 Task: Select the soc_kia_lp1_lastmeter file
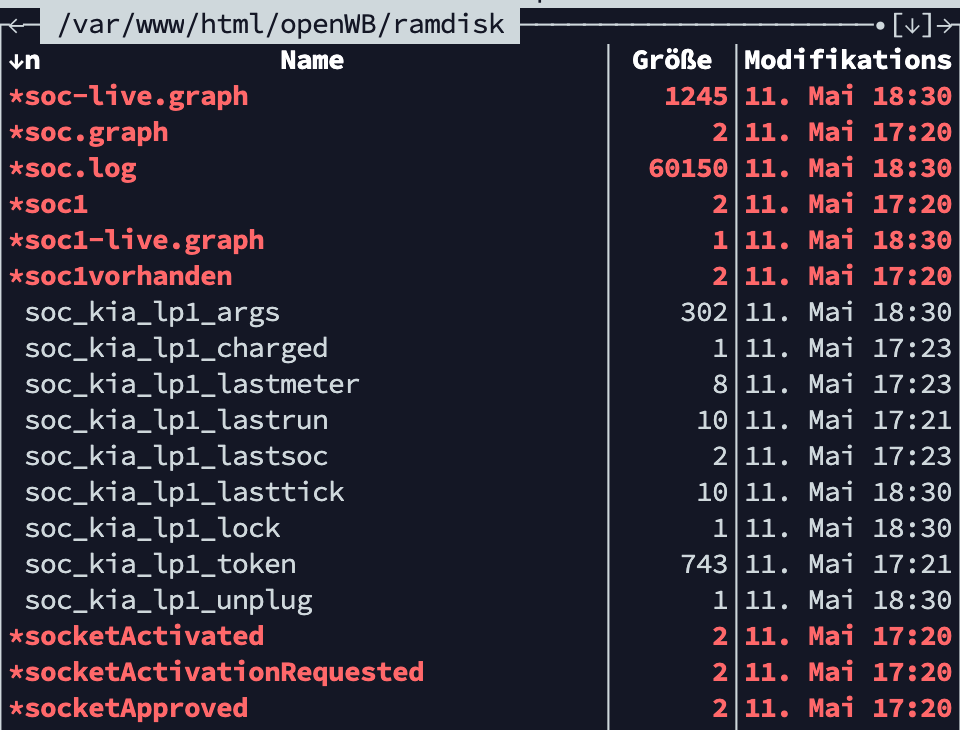[192, 385]
